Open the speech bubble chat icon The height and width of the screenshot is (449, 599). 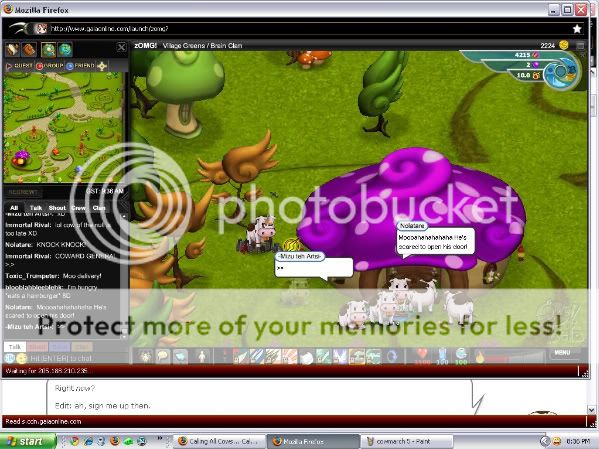163,357
